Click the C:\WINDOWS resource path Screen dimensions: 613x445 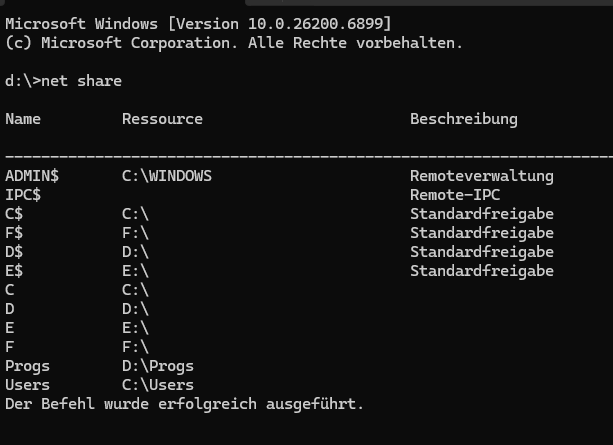167,176
